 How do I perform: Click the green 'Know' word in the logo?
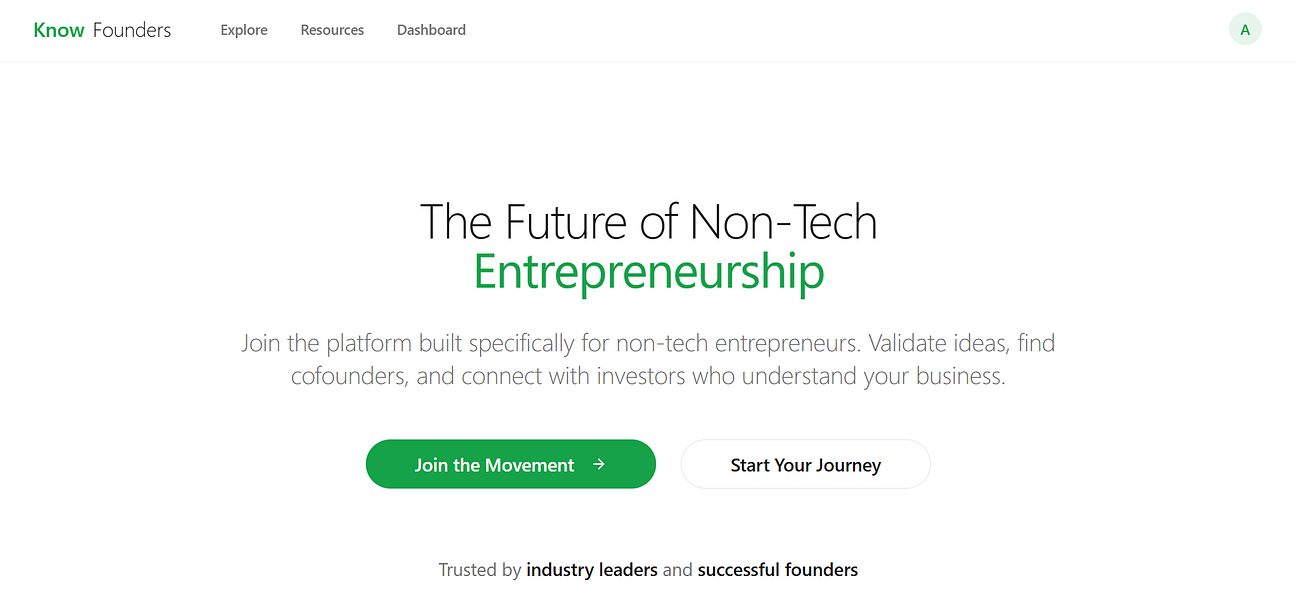click(x=59, y=29)
